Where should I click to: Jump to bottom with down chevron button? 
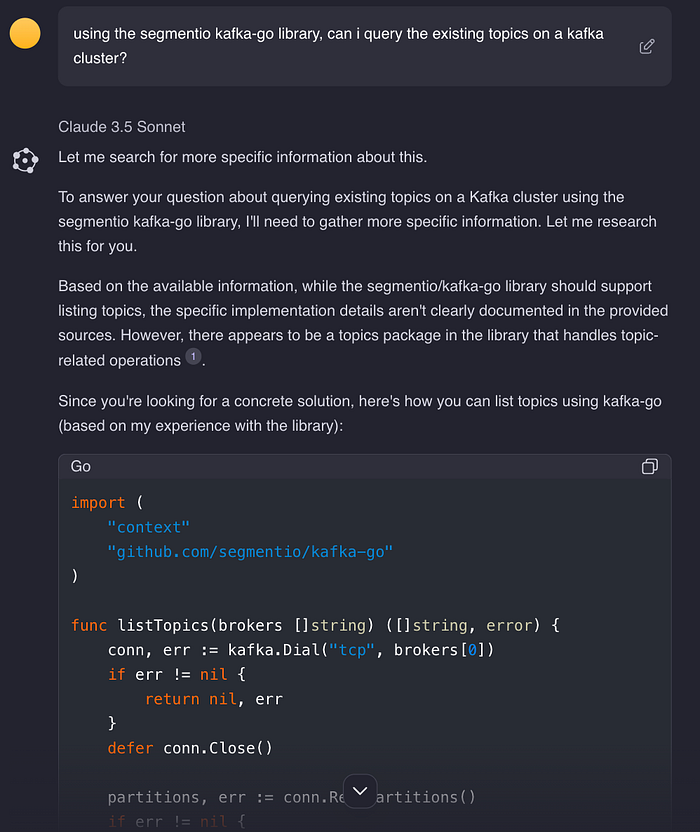[x=360, y=791]
